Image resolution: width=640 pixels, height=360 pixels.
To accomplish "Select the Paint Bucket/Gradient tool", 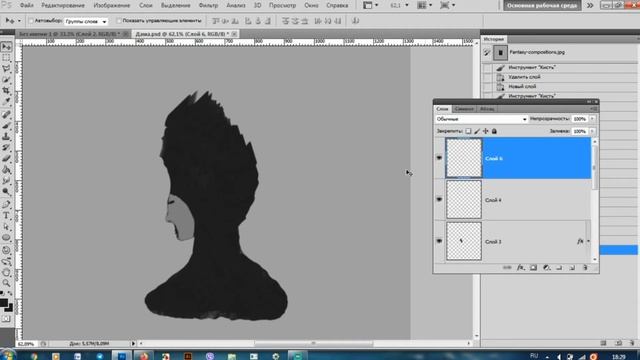I will pos(6,169).
